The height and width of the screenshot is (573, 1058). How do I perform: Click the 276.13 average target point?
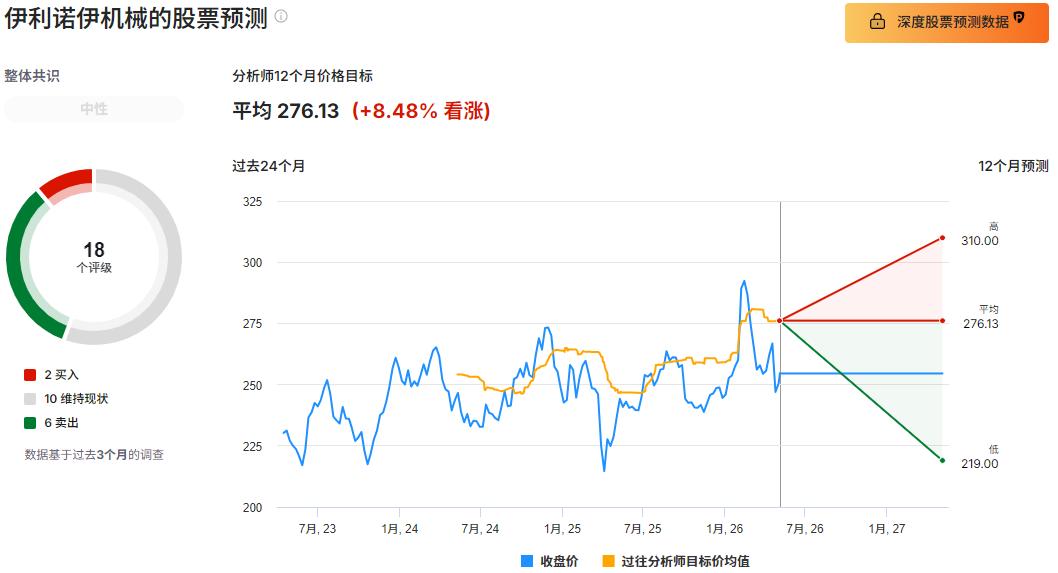(x=943, y=321)
